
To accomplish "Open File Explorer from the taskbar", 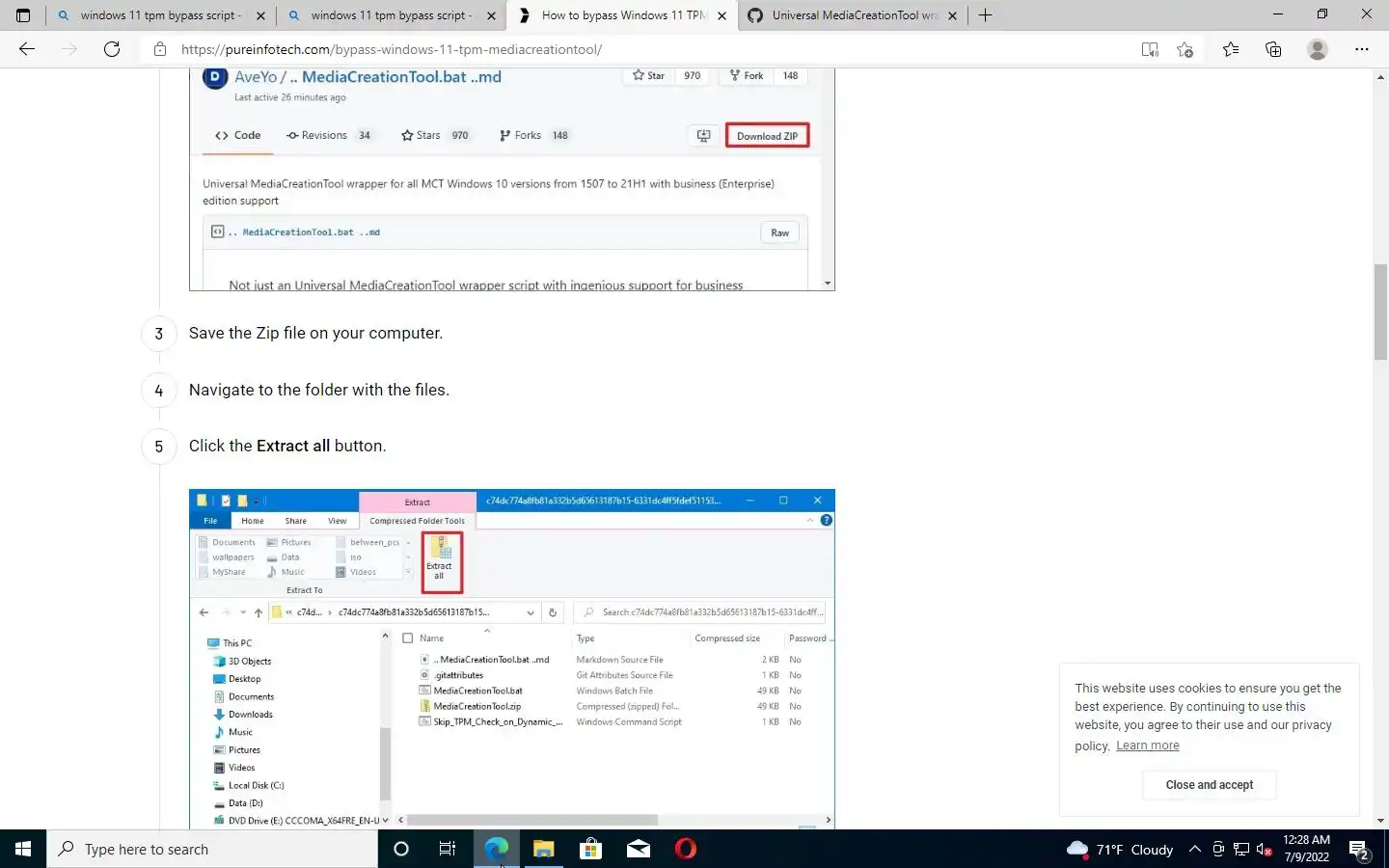I will pos(543,849).
